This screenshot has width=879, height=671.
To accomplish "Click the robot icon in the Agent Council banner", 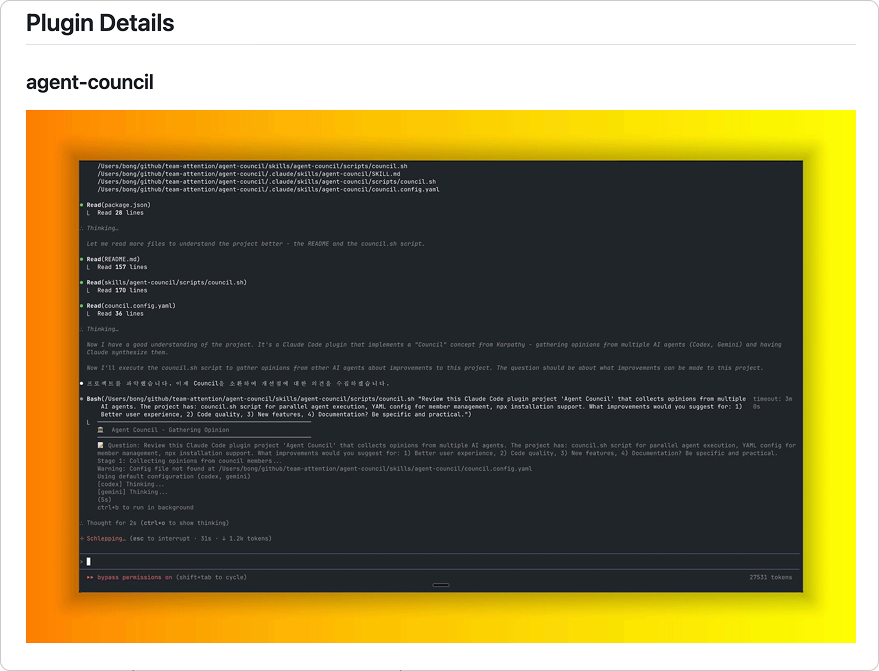I will [x=100, y=430].
